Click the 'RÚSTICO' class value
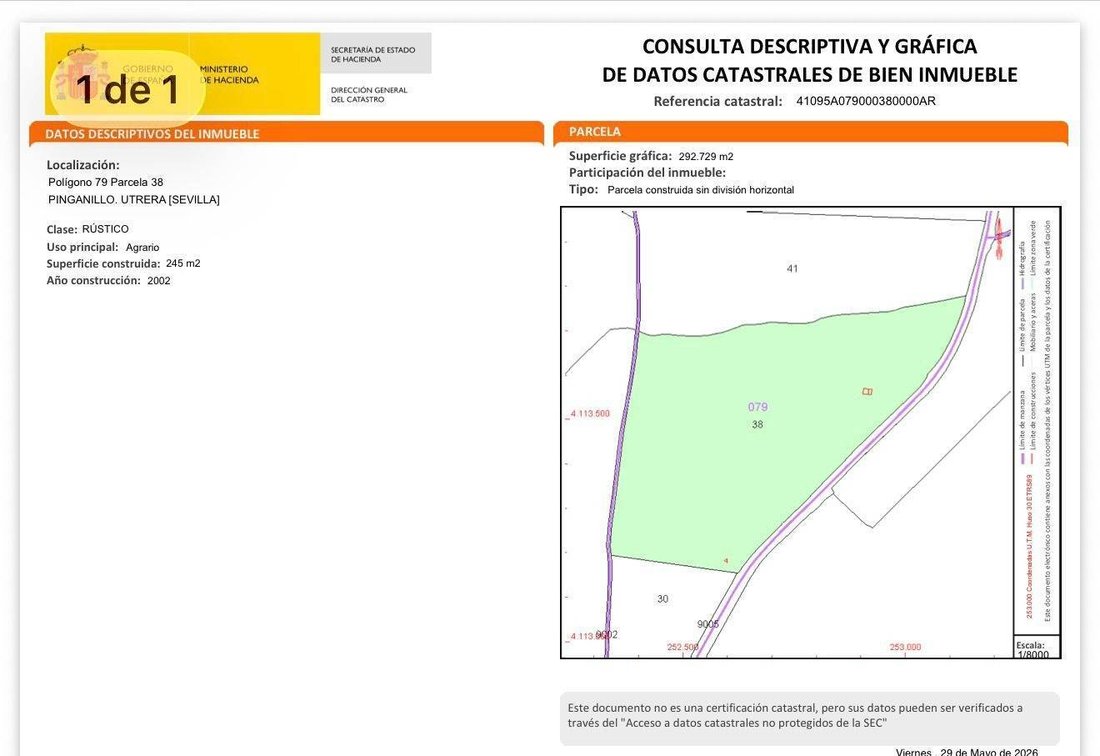The width and height of the screenshot is (1100, 756). 105,229
